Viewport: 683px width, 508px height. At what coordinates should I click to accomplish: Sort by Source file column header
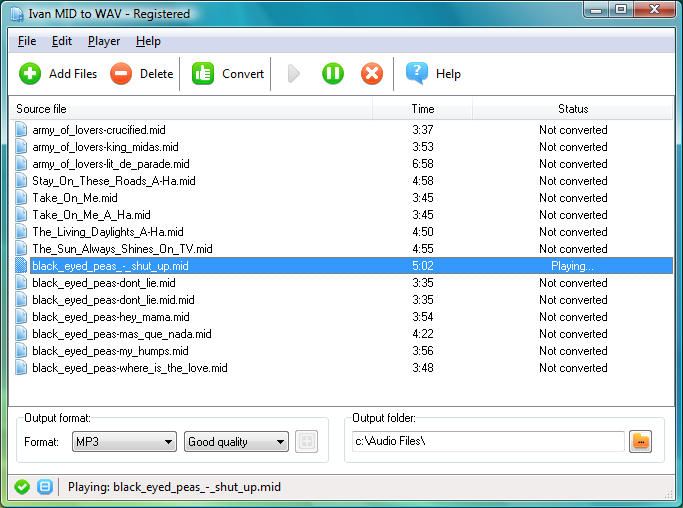191,108
